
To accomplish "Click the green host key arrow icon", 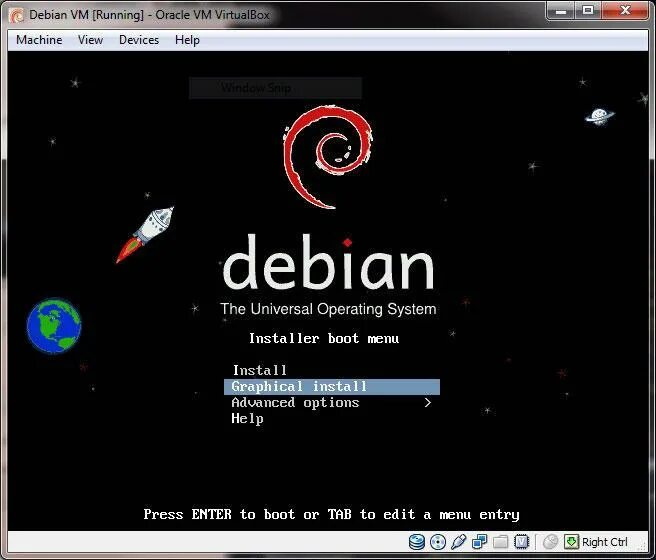I will [571, 542].
